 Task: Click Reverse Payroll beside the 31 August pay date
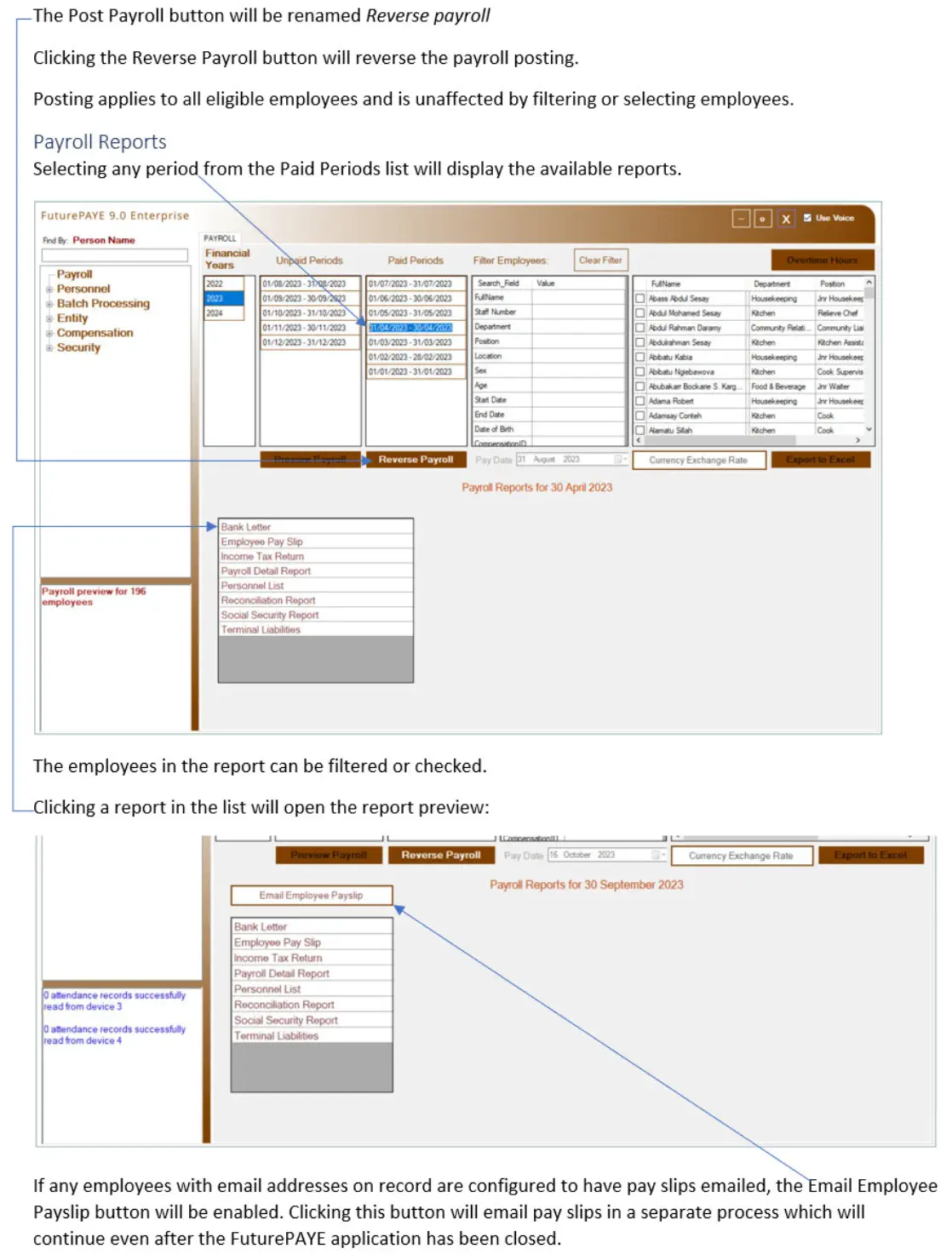[x=416, y=460]
